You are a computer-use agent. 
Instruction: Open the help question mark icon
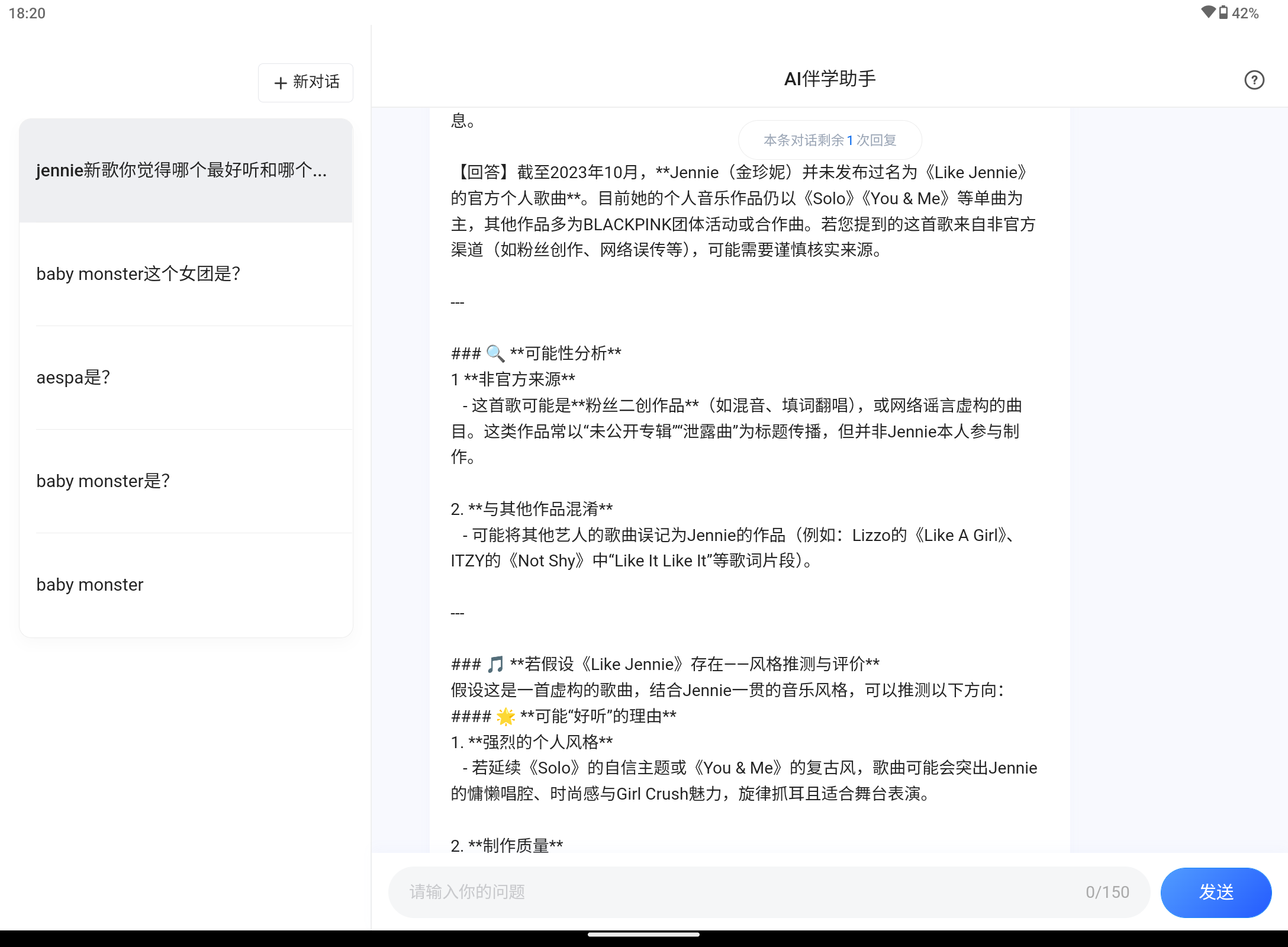click(x=1254, y=80)
